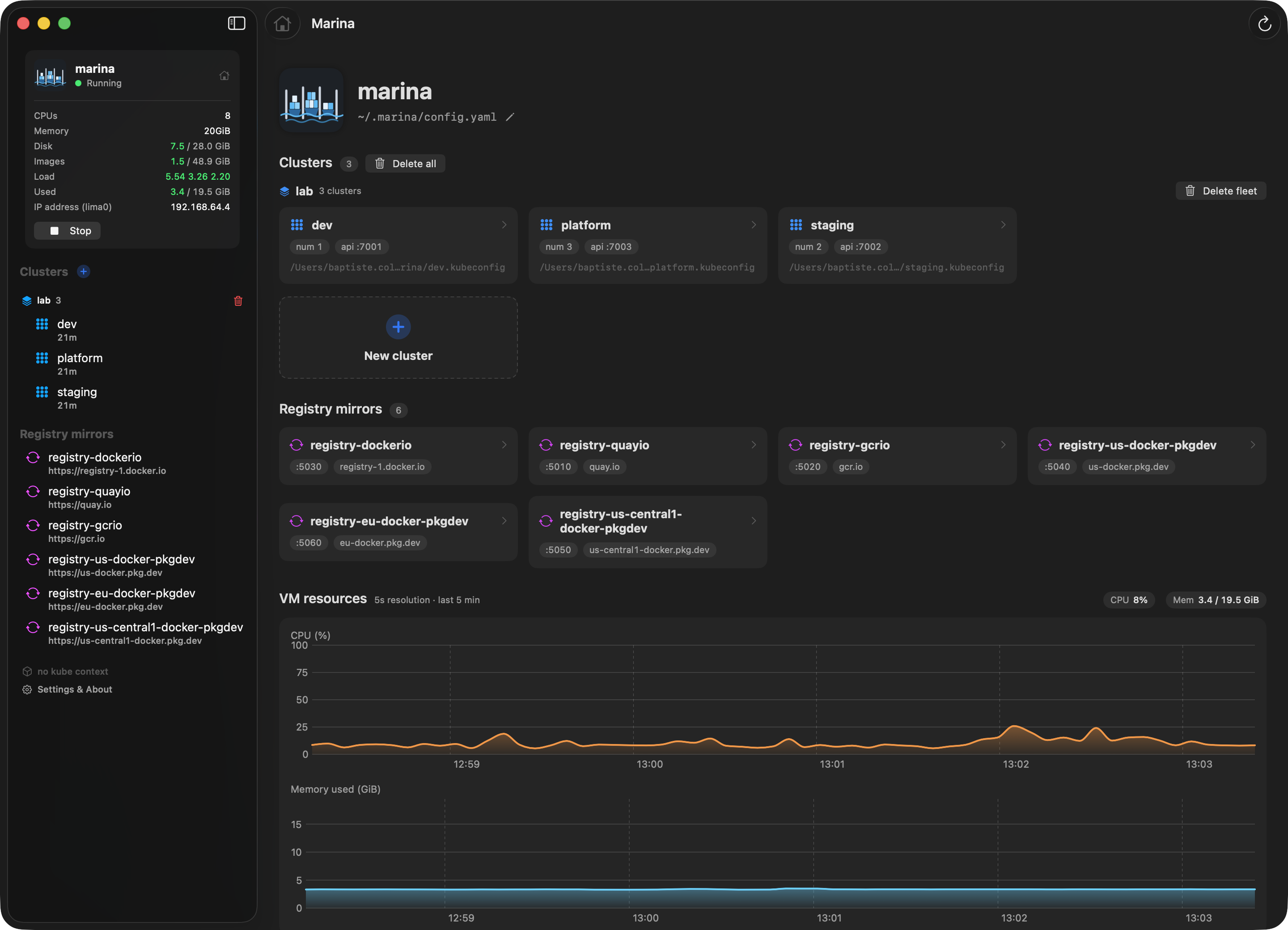The height and width of the screenshot is (930, 1288).
Task: Click the small home icon in marina VM card
Action: pyautogui.click(x=225, y=76)
